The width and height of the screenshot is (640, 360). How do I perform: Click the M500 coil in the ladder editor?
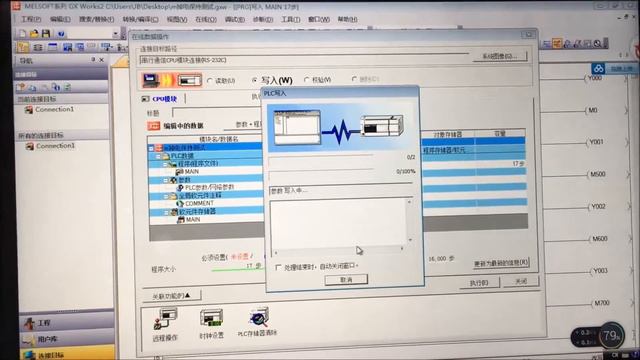click(598, 174)
